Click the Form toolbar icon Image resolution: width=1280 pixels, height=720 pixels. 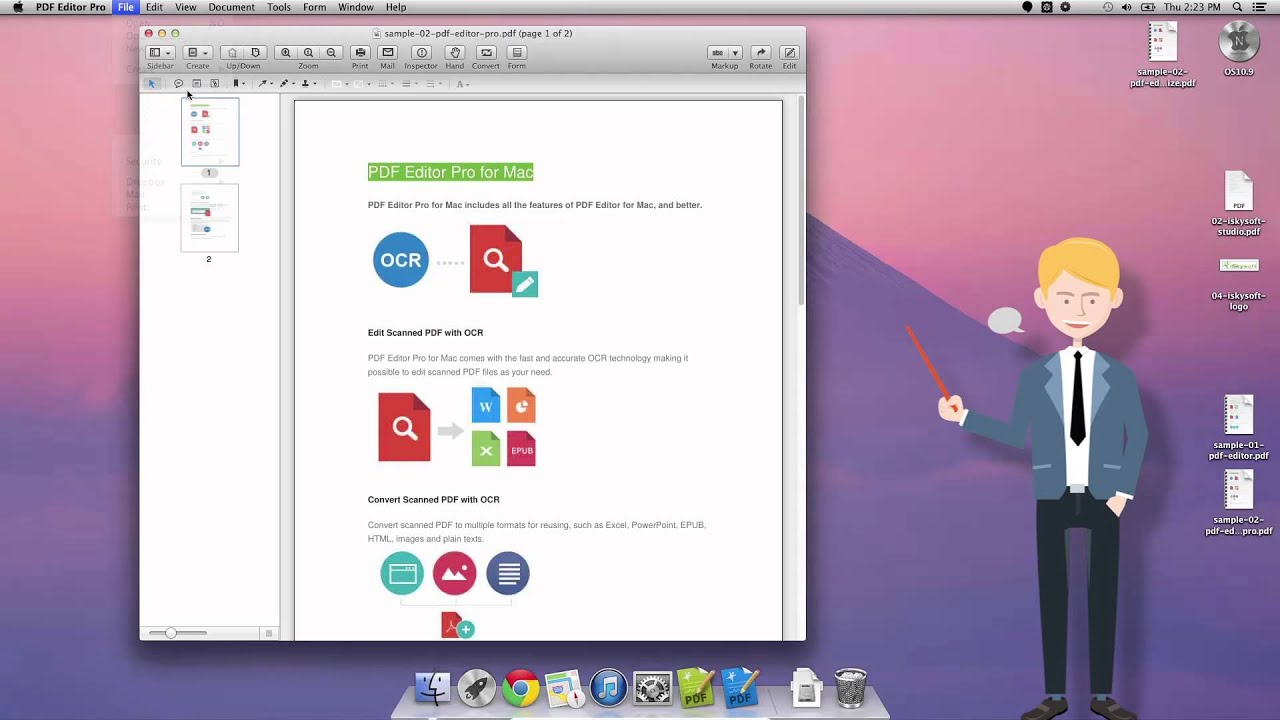[x=517, y=53]
